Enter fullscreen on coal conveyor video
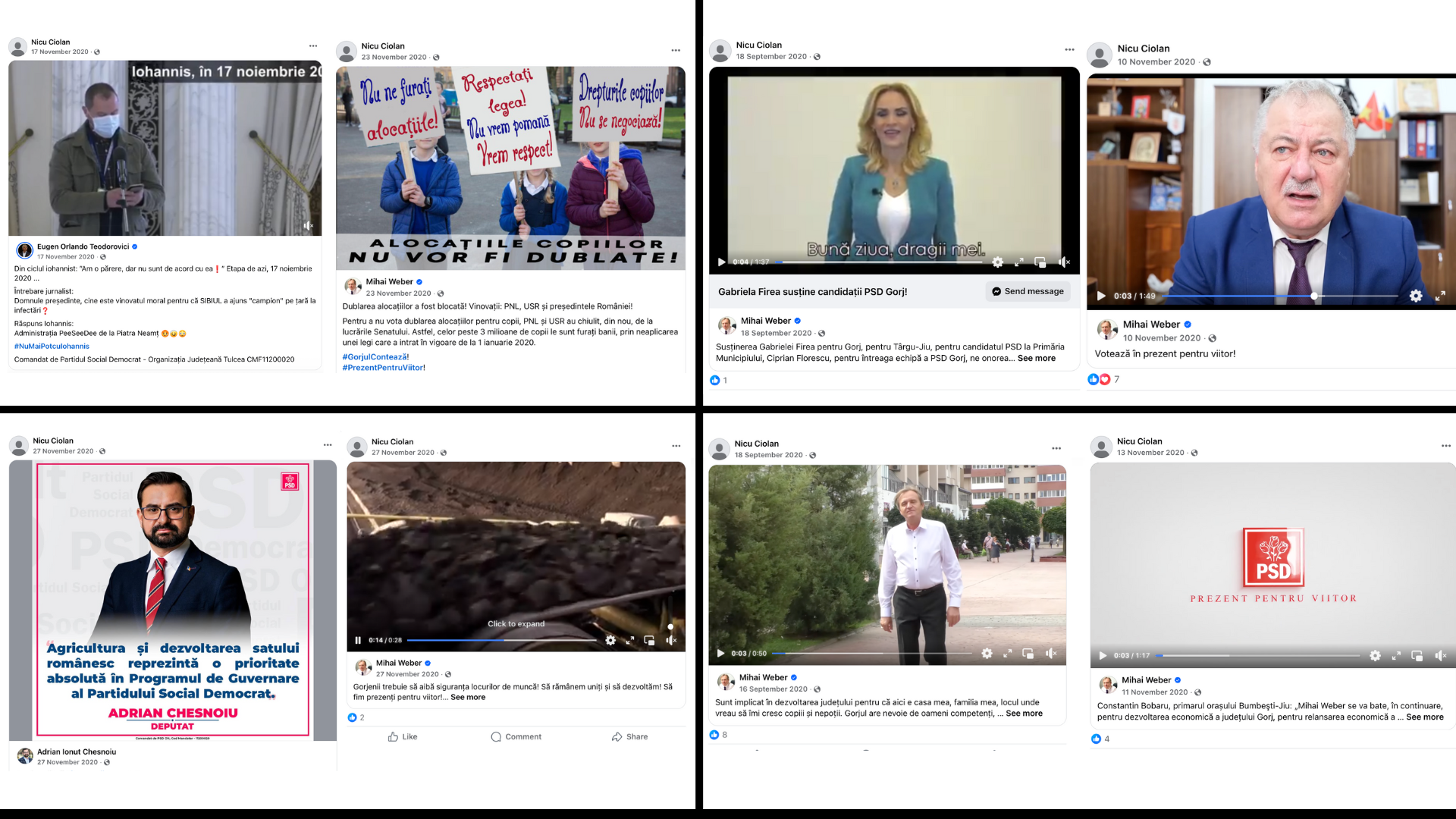The image size is (1456, 819). pyautogui.click(x=630, y=640)
